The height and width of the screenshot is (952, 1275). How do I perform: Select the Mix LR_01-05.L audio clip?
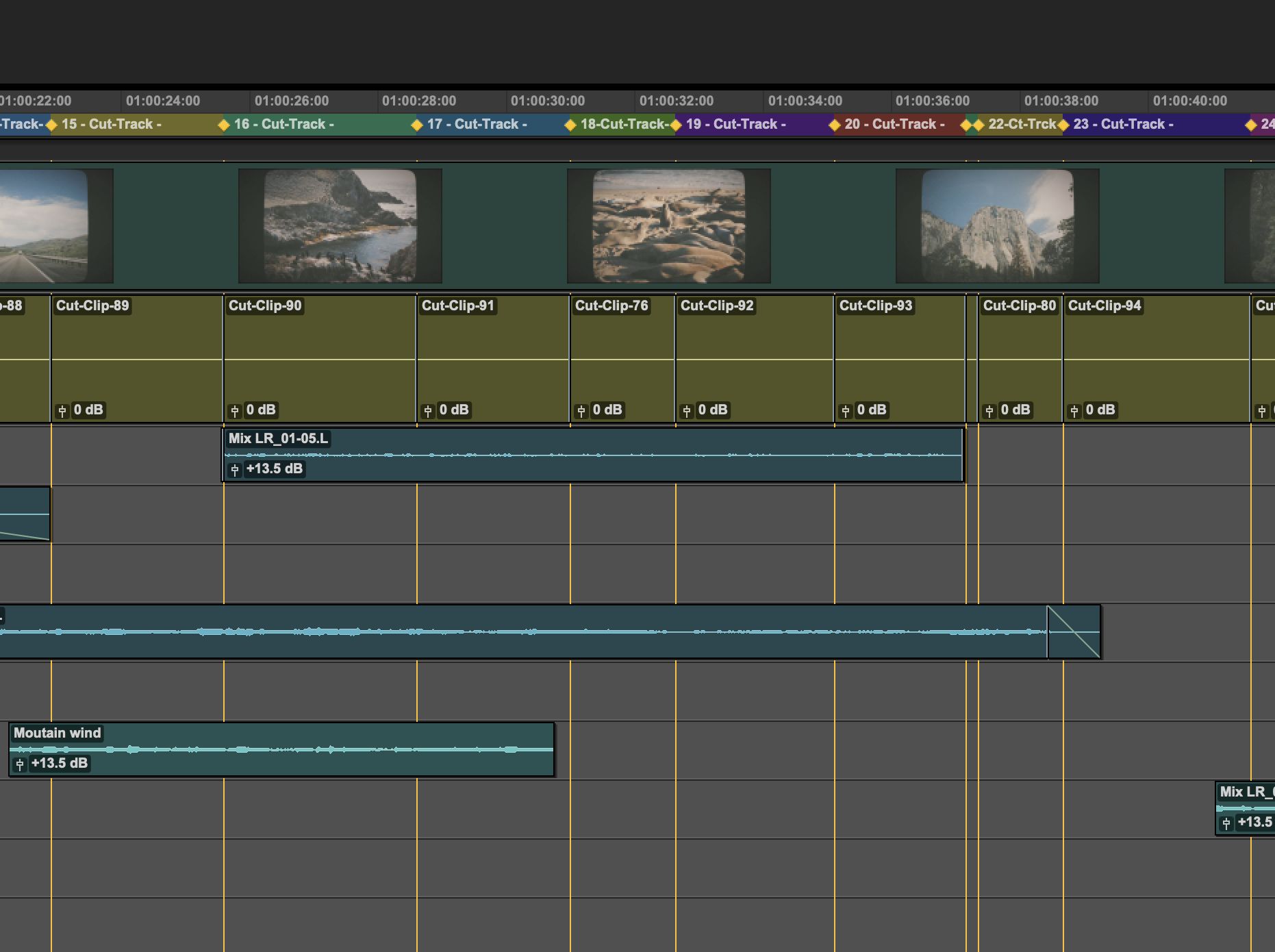click(593, 455)
